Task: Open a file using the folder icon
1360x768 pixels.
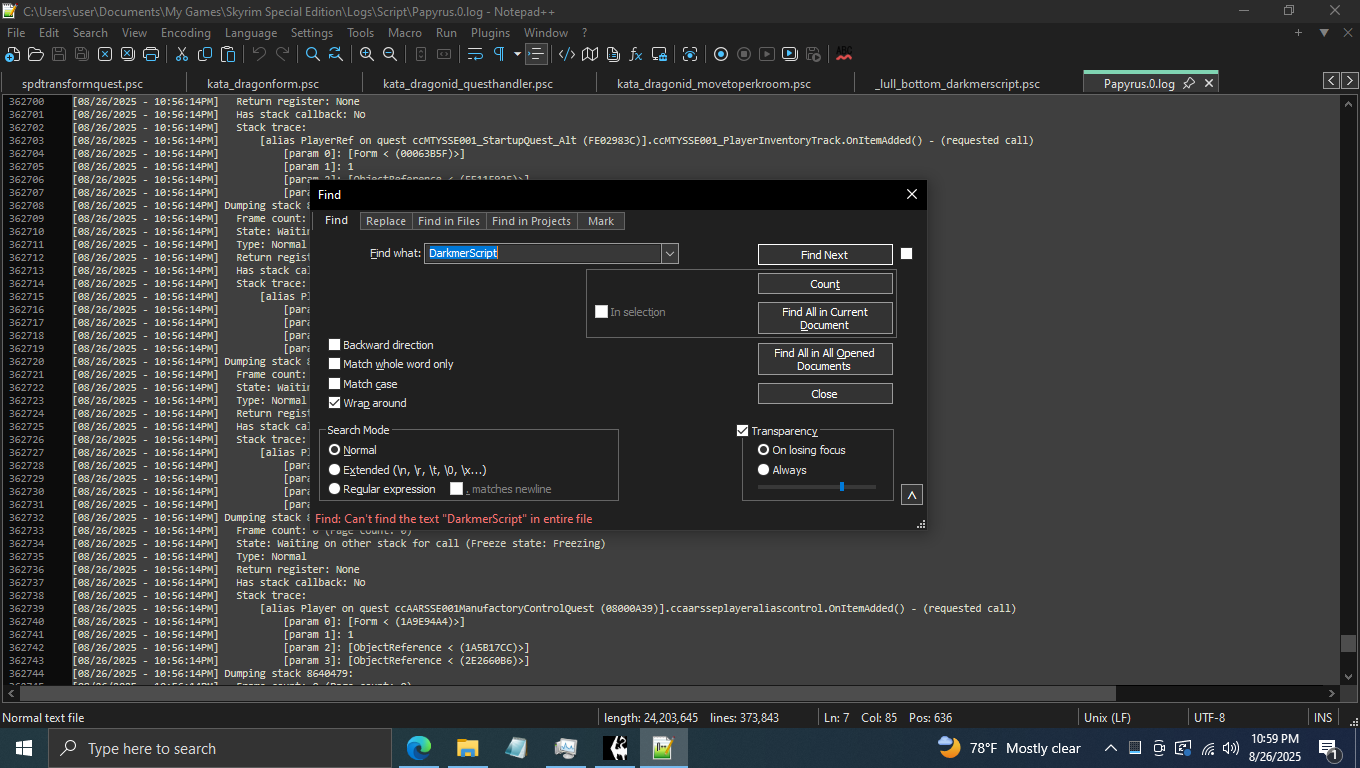Action: 36,54
